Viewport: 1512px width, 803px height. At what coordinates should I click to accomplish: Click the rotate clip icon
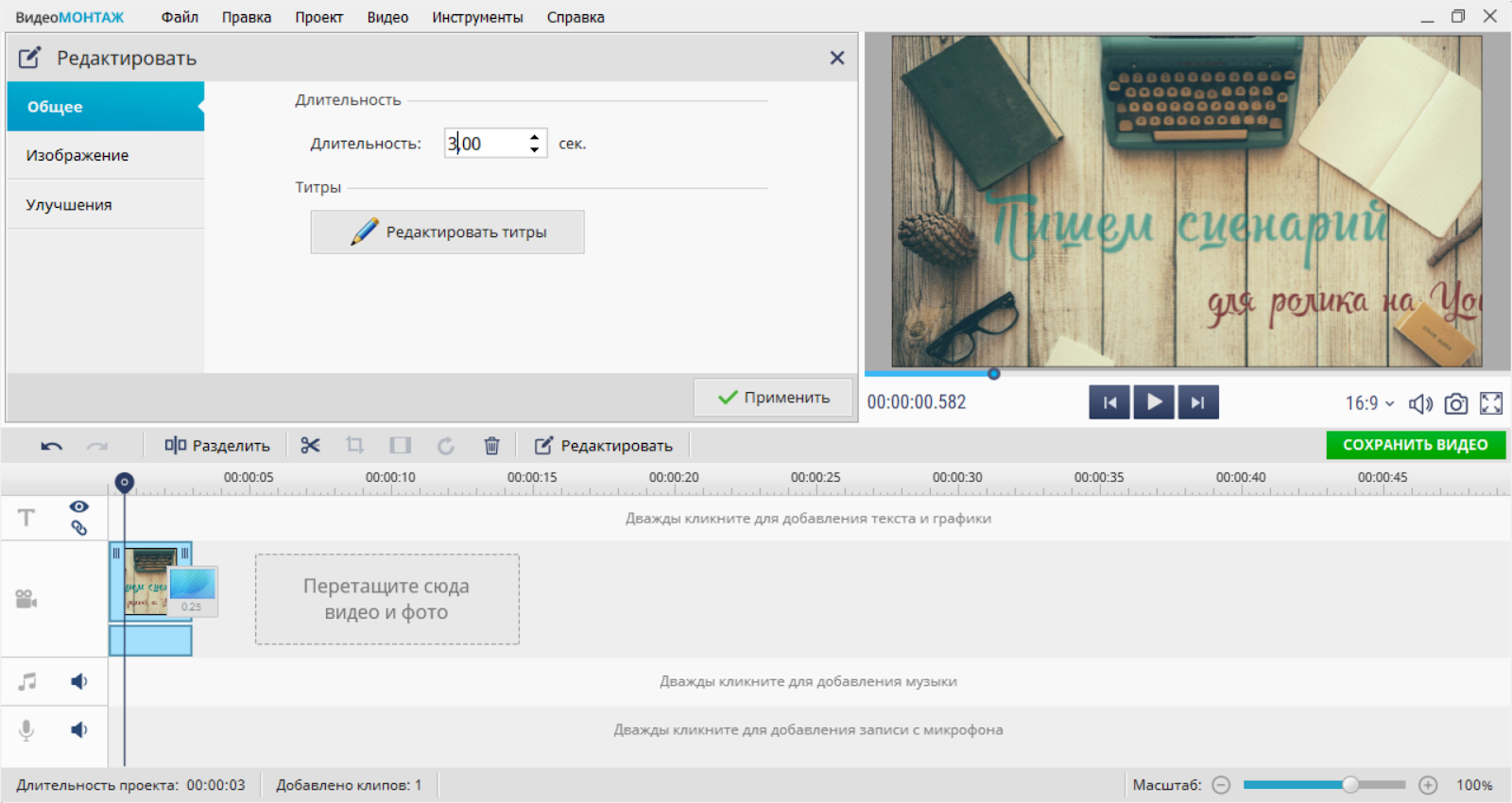pos(446,445)
